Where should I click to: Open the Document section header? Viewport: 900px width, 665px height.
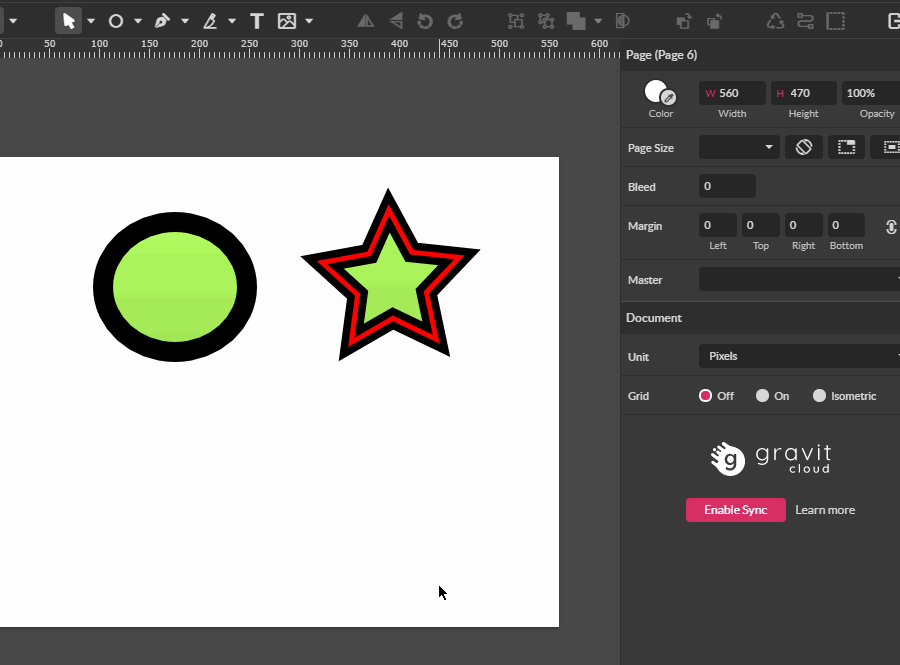coord(654,318)
